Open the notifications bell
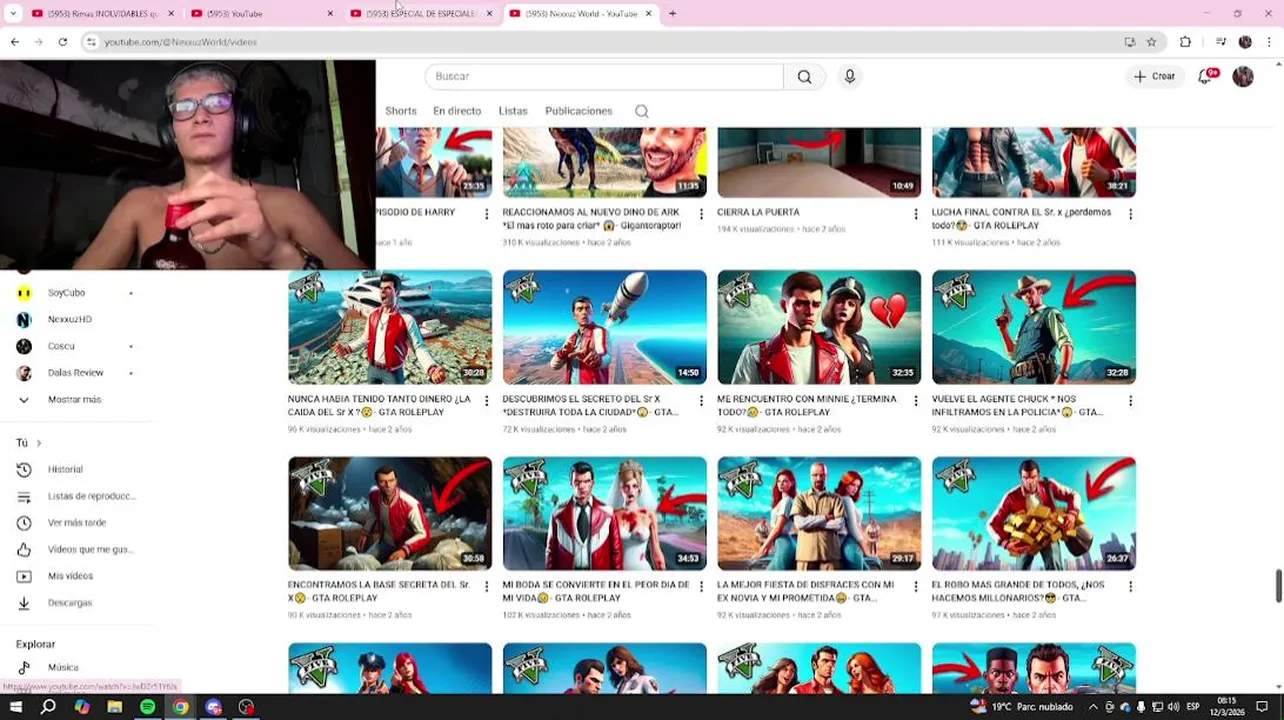 [x=1205, y=76]
